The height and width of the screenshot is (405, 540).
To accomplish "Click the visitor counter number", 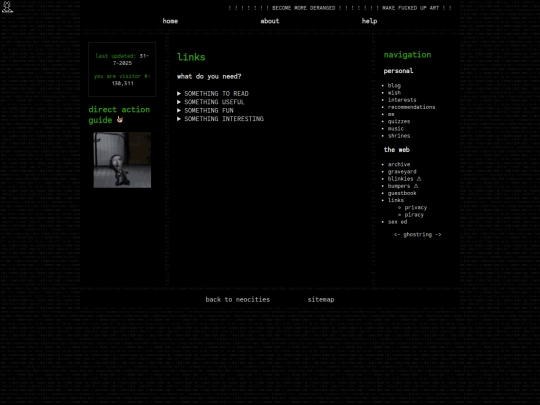I will click(122, 83).
